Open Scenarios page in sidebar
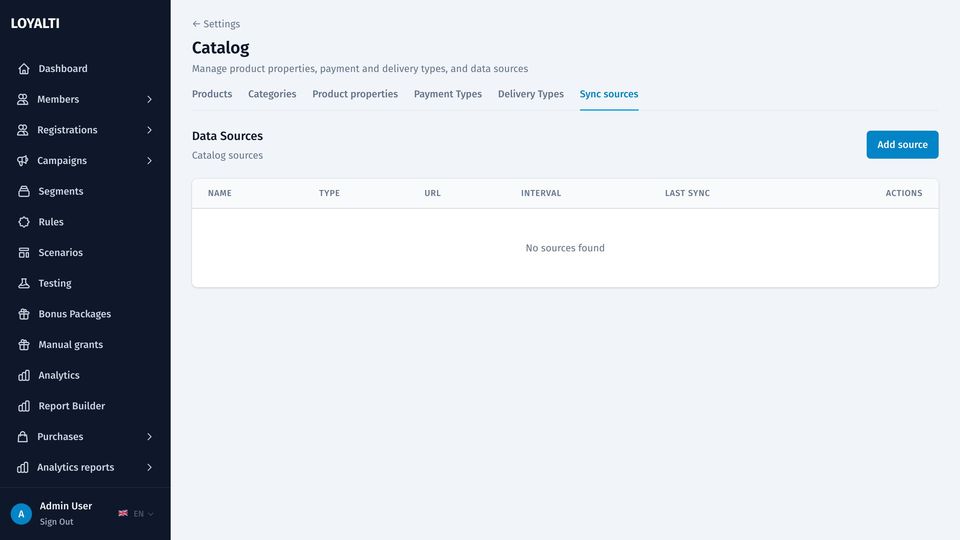 coord(61,252)
